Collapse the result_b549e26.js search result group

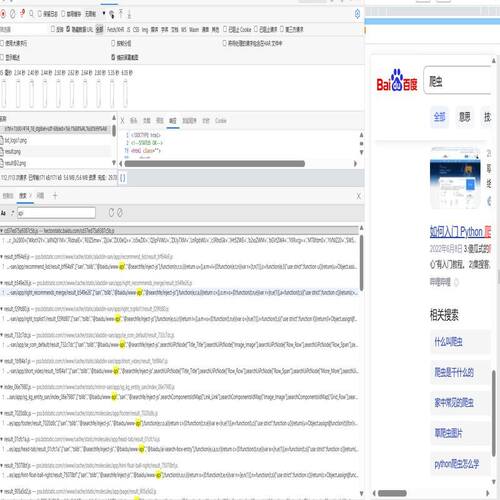point(2,283)
